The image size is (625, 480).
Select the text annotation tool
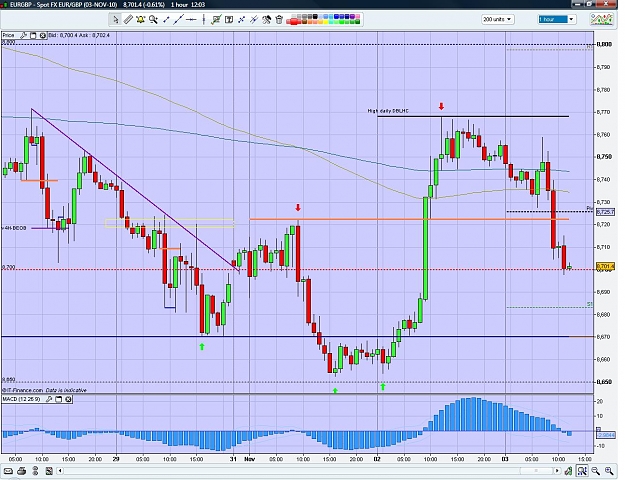[229, 19]
